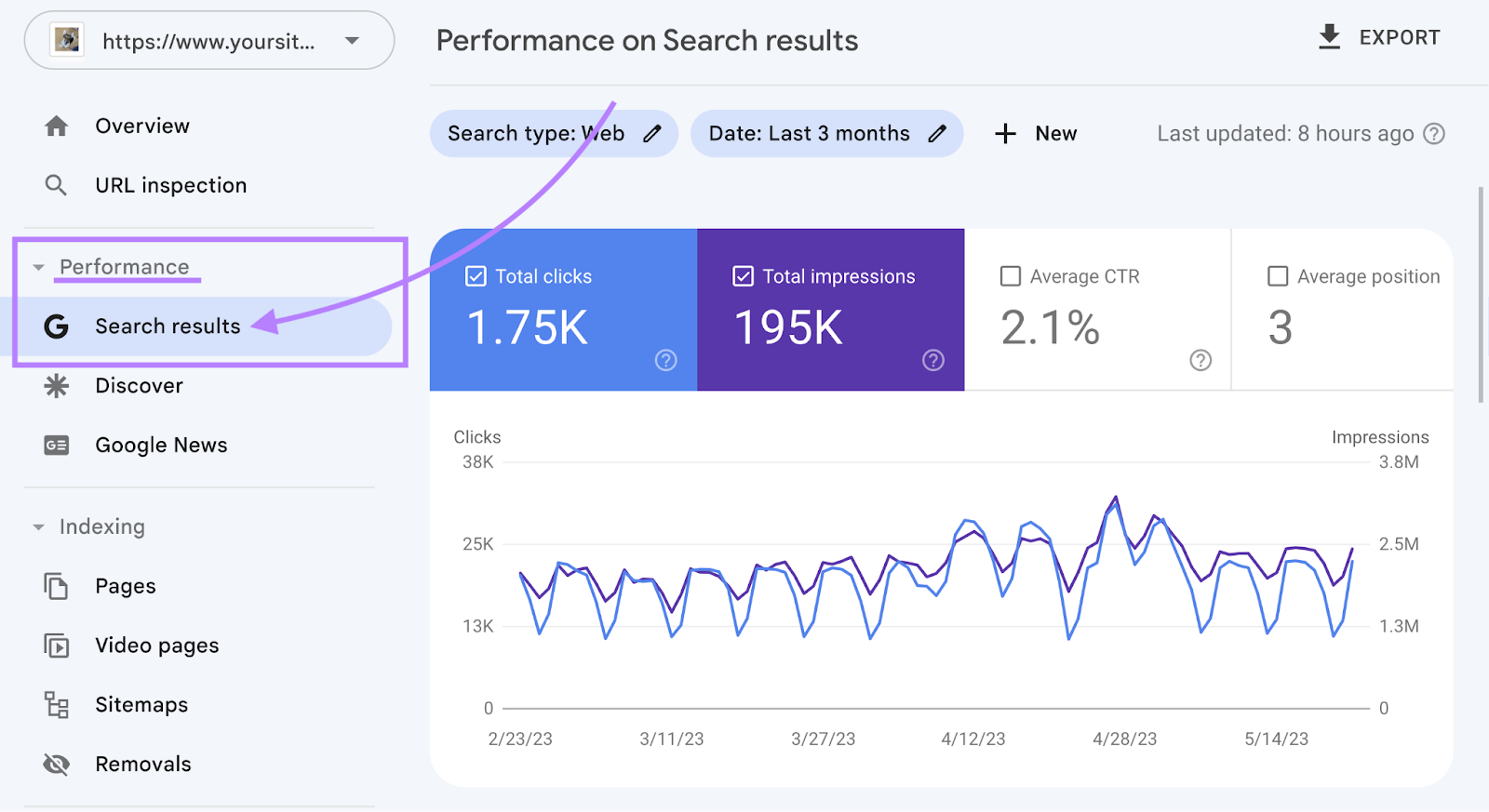Click the URL inspection magnifier icon
The image size is (1489, 812).
tap(57, 186)
